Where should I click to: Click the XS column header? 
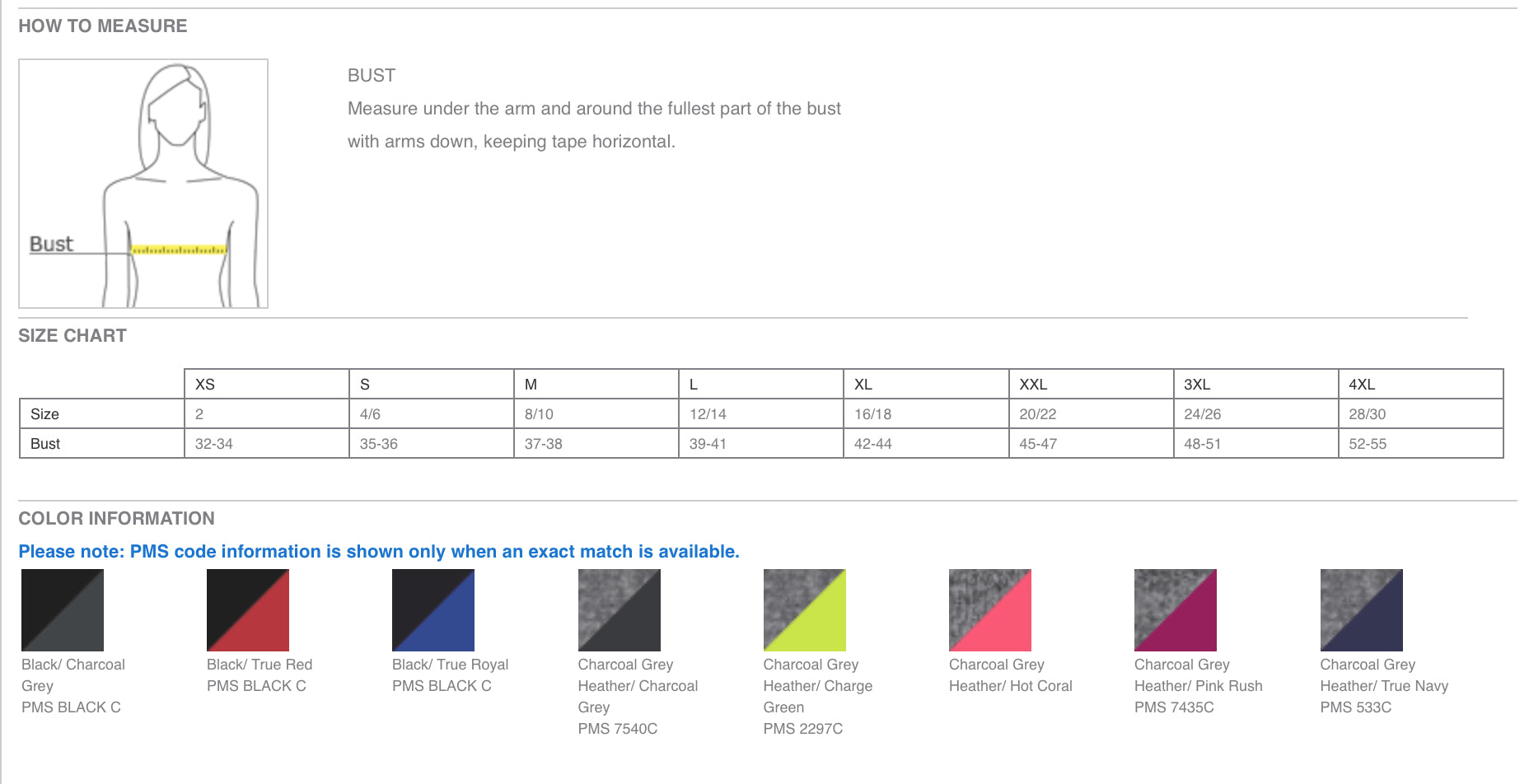(x=267, y=385)
